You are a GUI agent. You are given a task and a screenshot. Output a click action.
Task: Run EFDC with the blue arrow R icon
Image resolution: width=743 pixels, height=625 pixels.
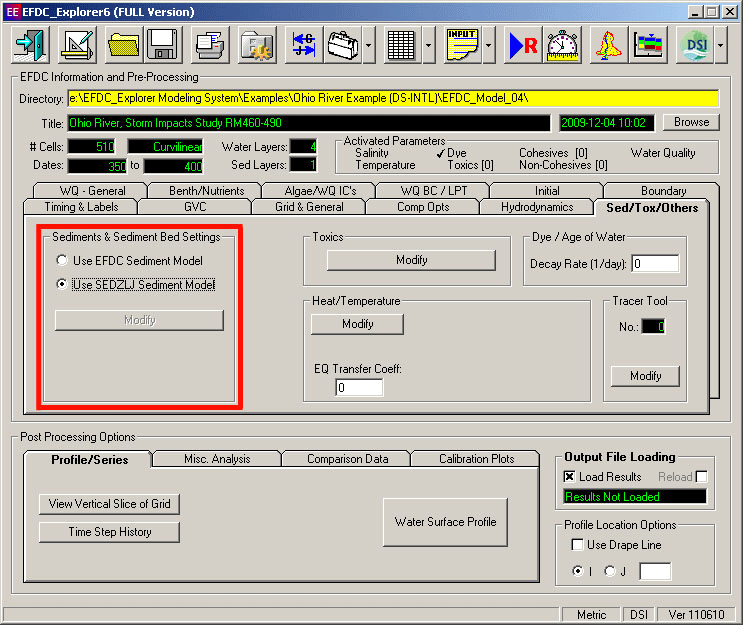pyautogui.click(x=523, y=45)
